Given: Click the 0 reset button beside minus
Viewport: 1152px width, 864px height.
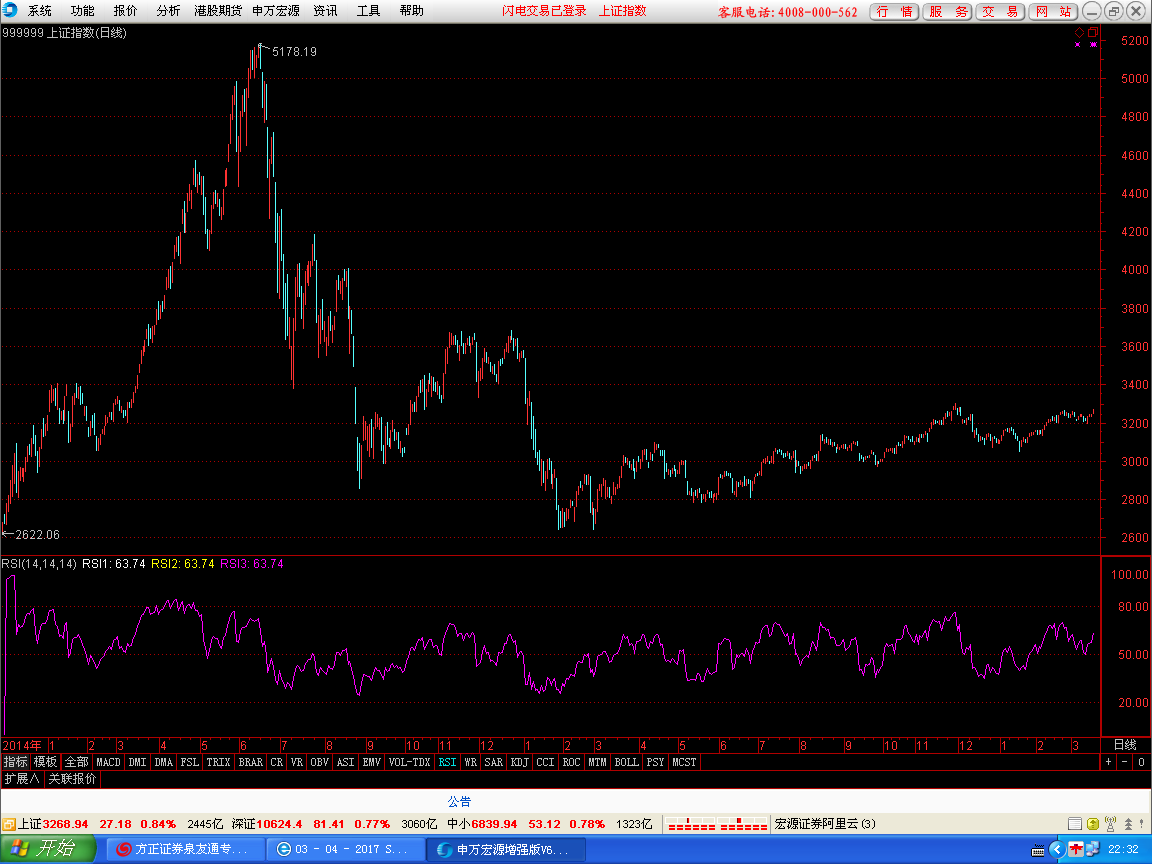Looking at the screenshot, I should (1141, 762).
